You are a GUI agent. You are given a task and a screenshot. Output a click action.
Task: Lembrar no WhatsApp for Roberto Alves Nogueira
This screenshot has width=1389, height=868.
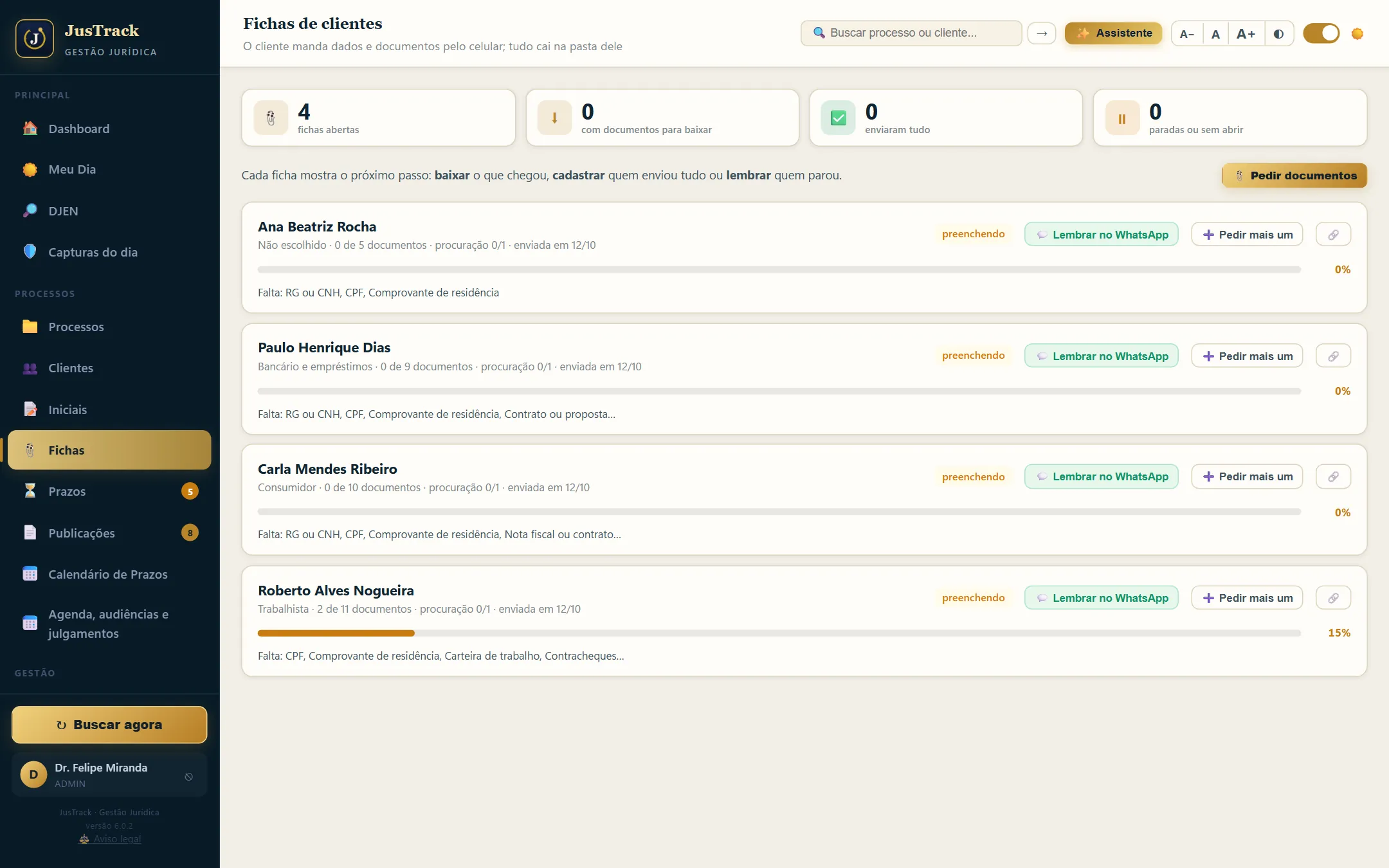[x=1102, y=598]
